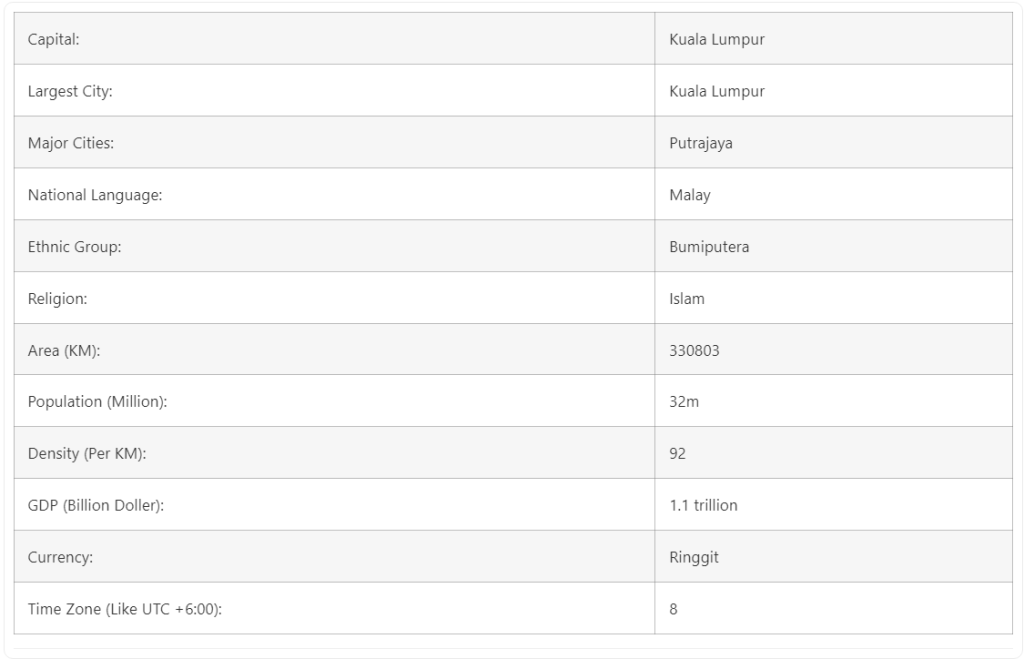
Task: Click the "Ethnic Group:" label
Action: [x=74, y=247]
